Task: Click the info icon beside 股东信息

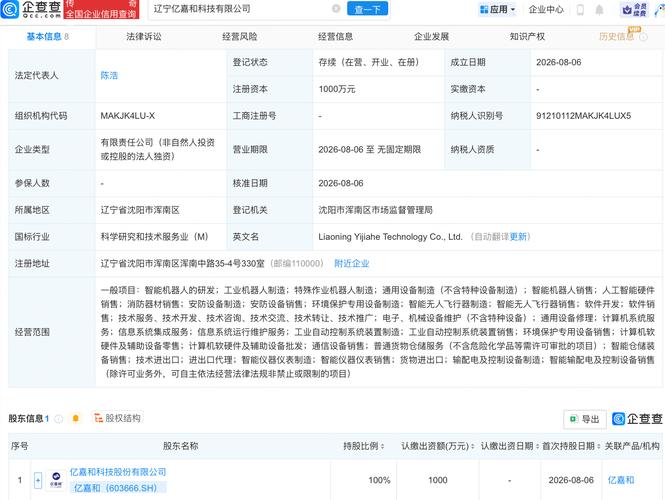Action: tap(59, 419)
